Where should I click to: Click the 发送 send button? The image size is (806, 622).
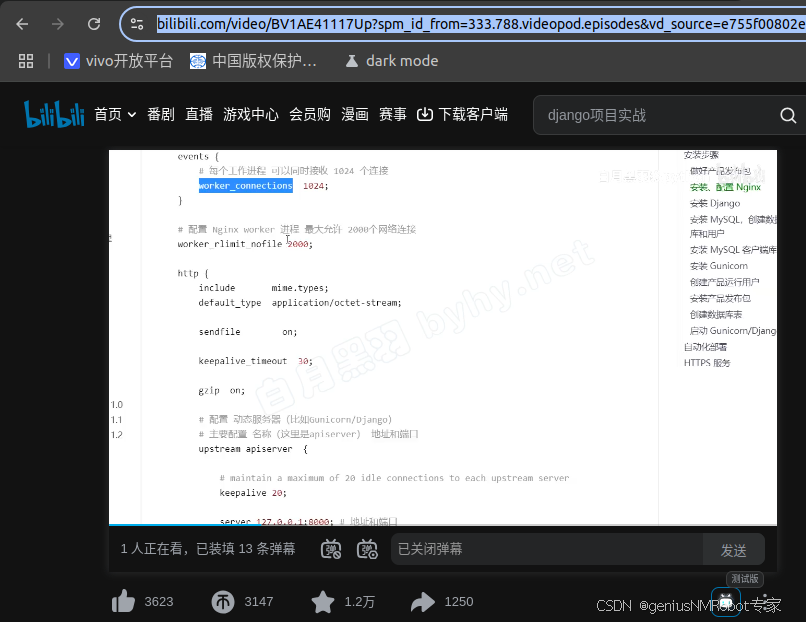point(734,549)
